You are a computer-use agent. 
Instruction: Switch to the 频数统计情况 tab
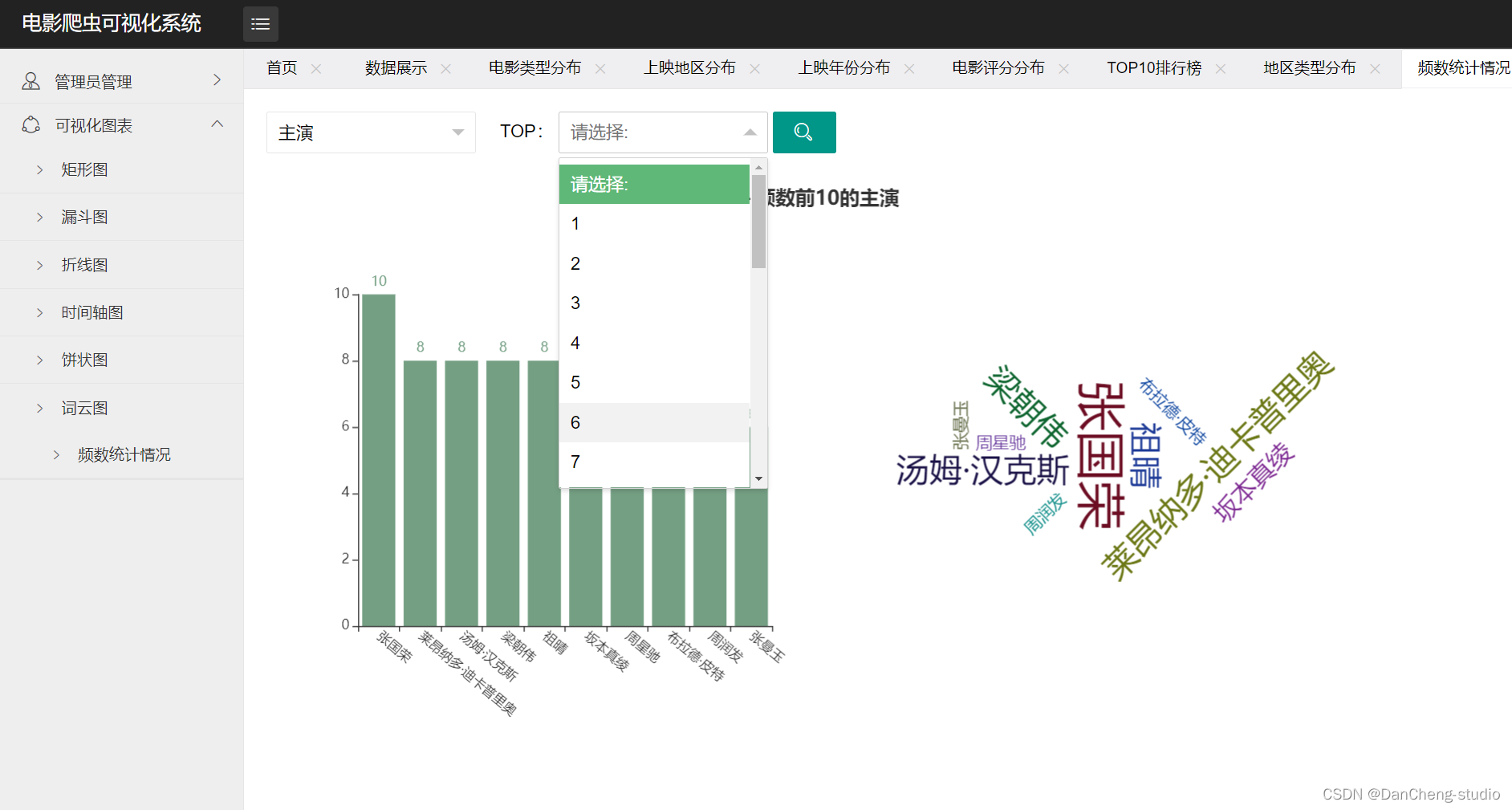1463,68
